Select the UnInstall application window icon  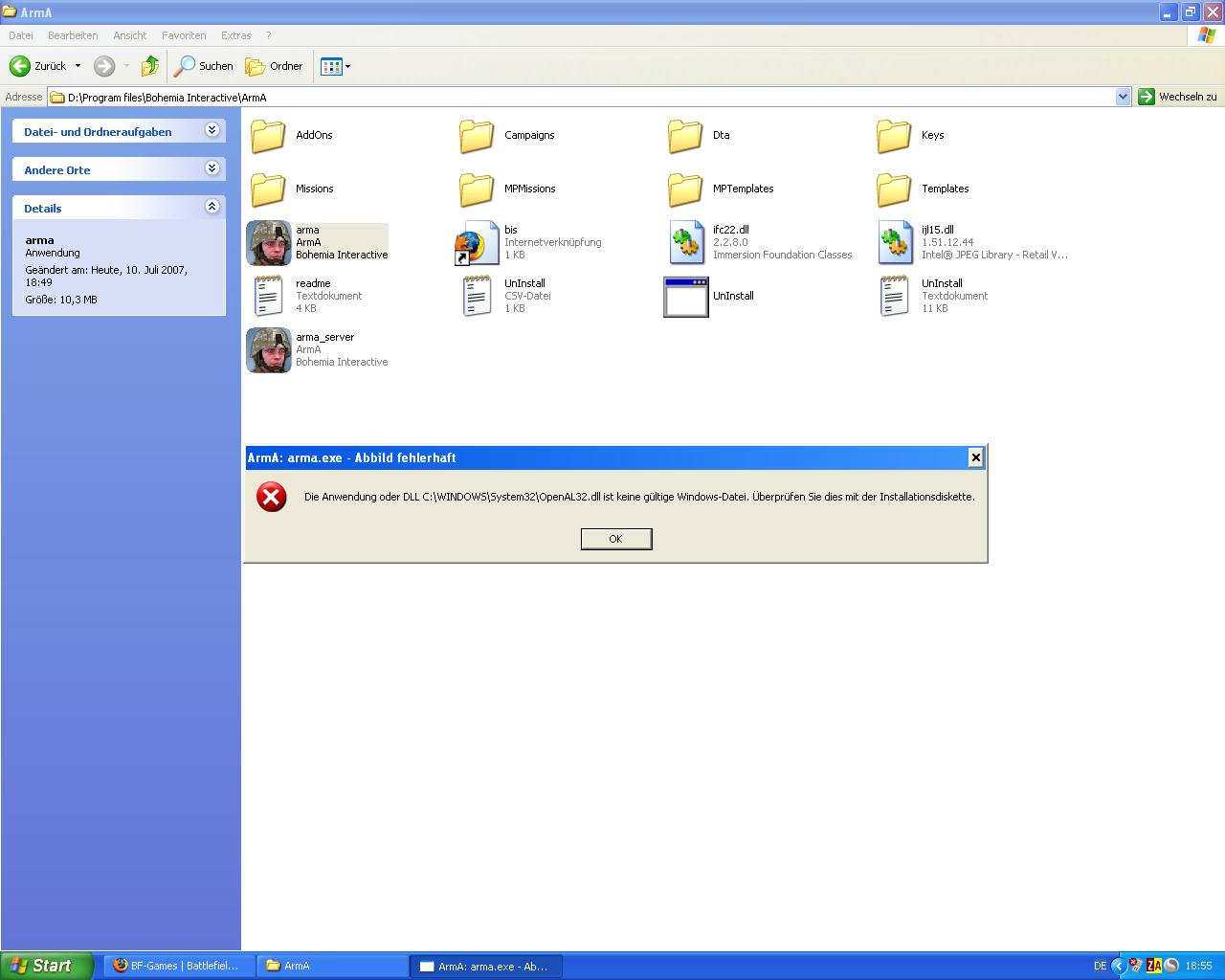686,297
